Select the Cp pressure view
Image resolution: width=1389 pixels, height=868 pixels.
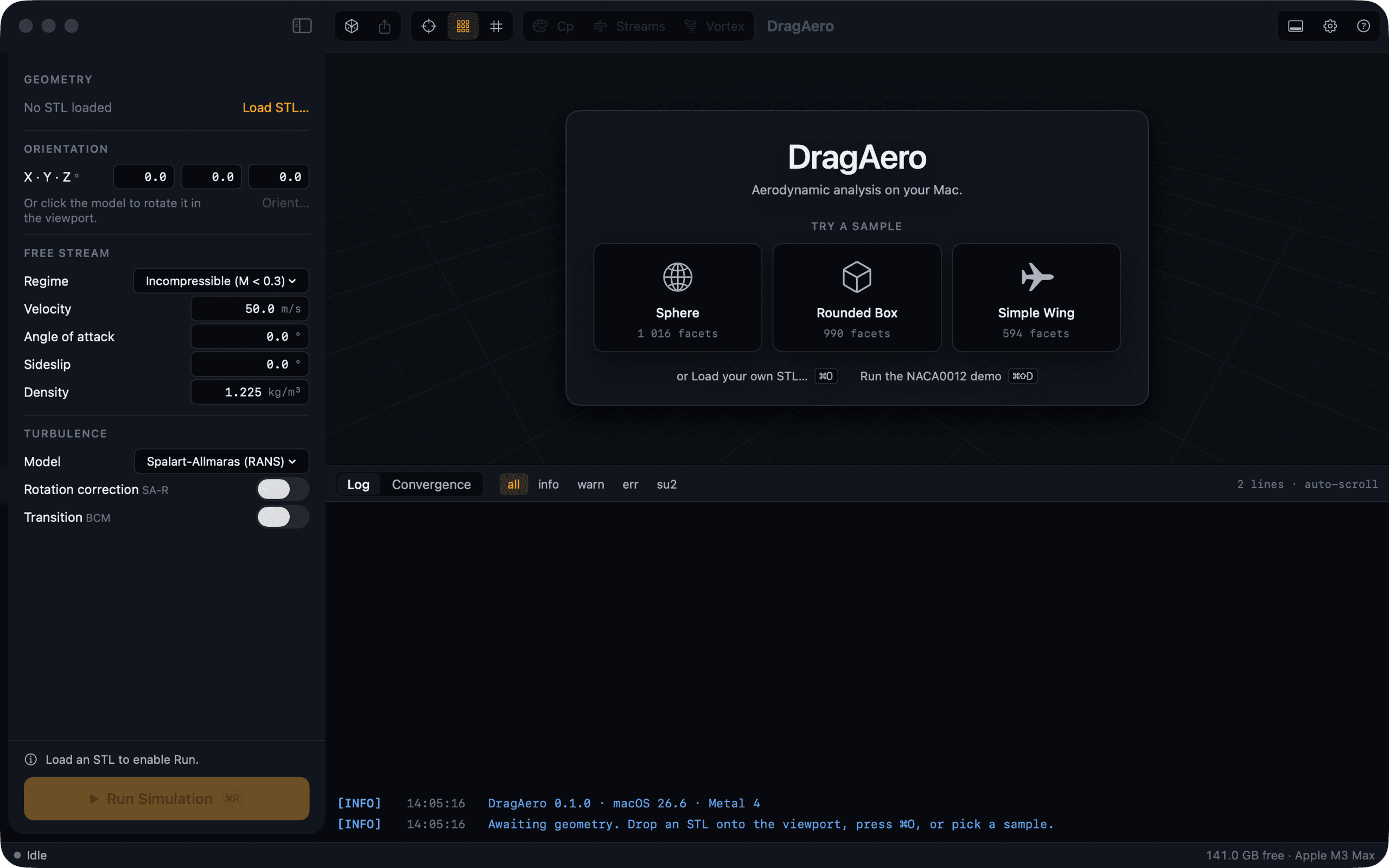point(553,26)
